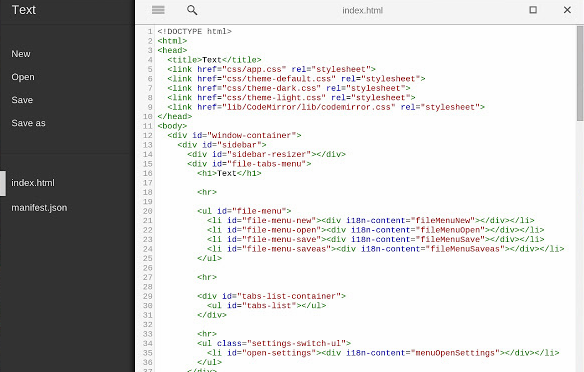The height and width of the screenshot is (372, 584).
Task: Place cursor on the title tag line
Action: pos(214,60)
